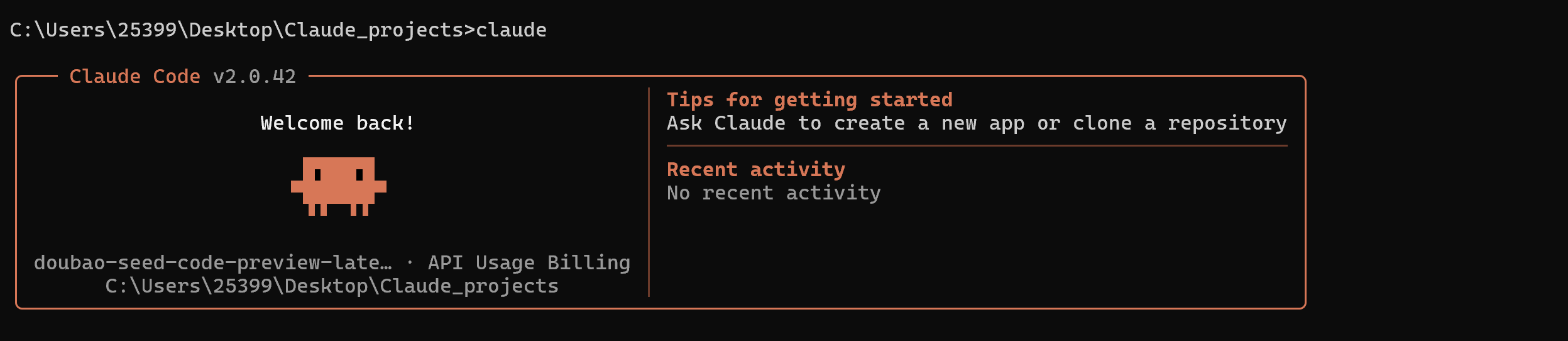Click the "Recent activity" heading
This screenshot has width=1568, height=341.
tap(755, 170)
